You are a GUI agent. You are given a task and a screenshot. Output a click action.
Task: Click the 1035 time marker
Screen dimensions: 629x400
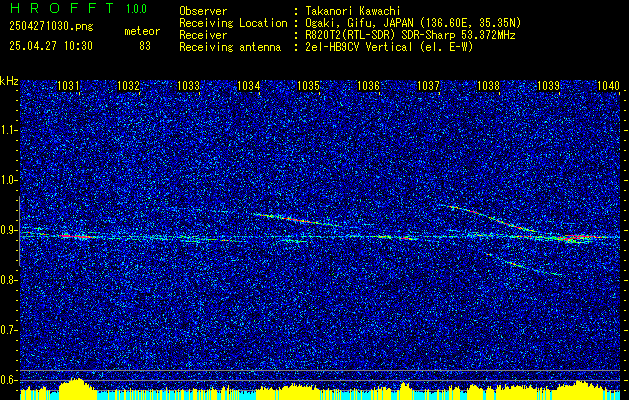coord(308,85)
